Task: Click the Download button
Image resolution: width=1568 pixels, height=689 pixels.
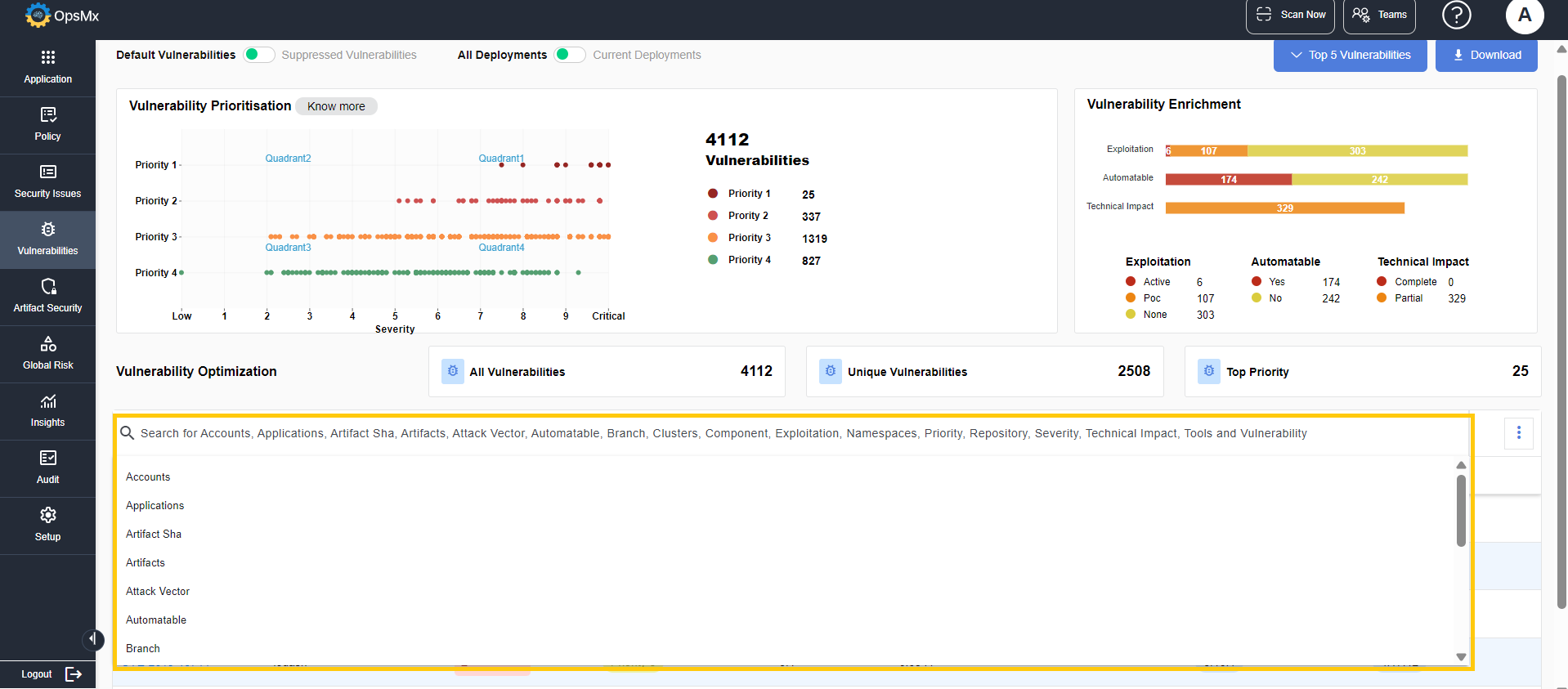Action: [1486, 55]
